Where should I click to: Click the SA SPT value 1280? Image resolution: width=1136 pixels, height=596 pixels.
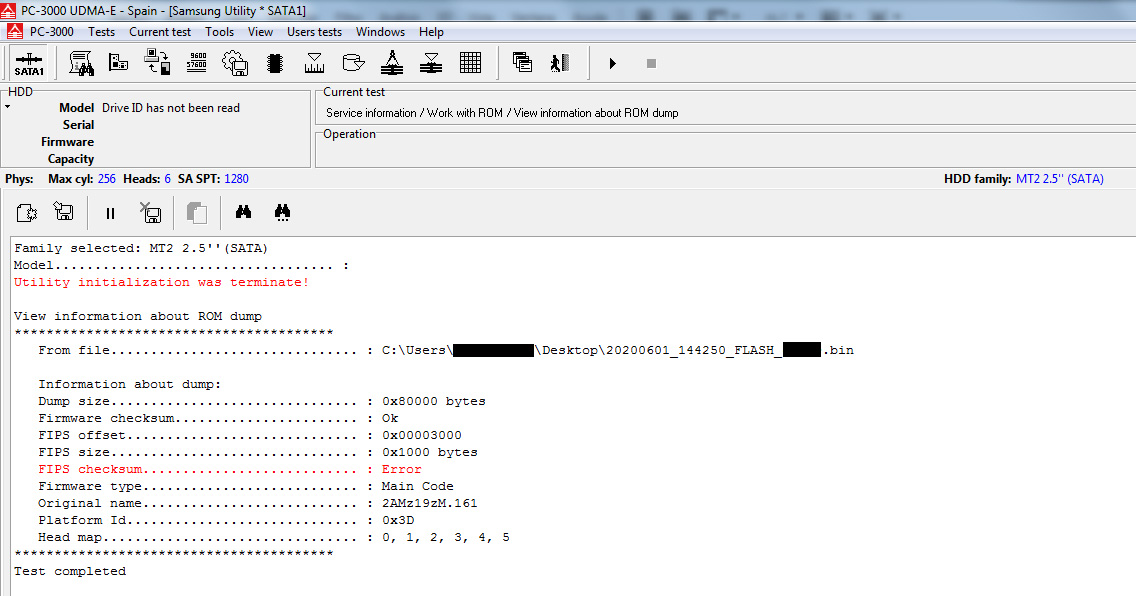(x=236, y=179)
